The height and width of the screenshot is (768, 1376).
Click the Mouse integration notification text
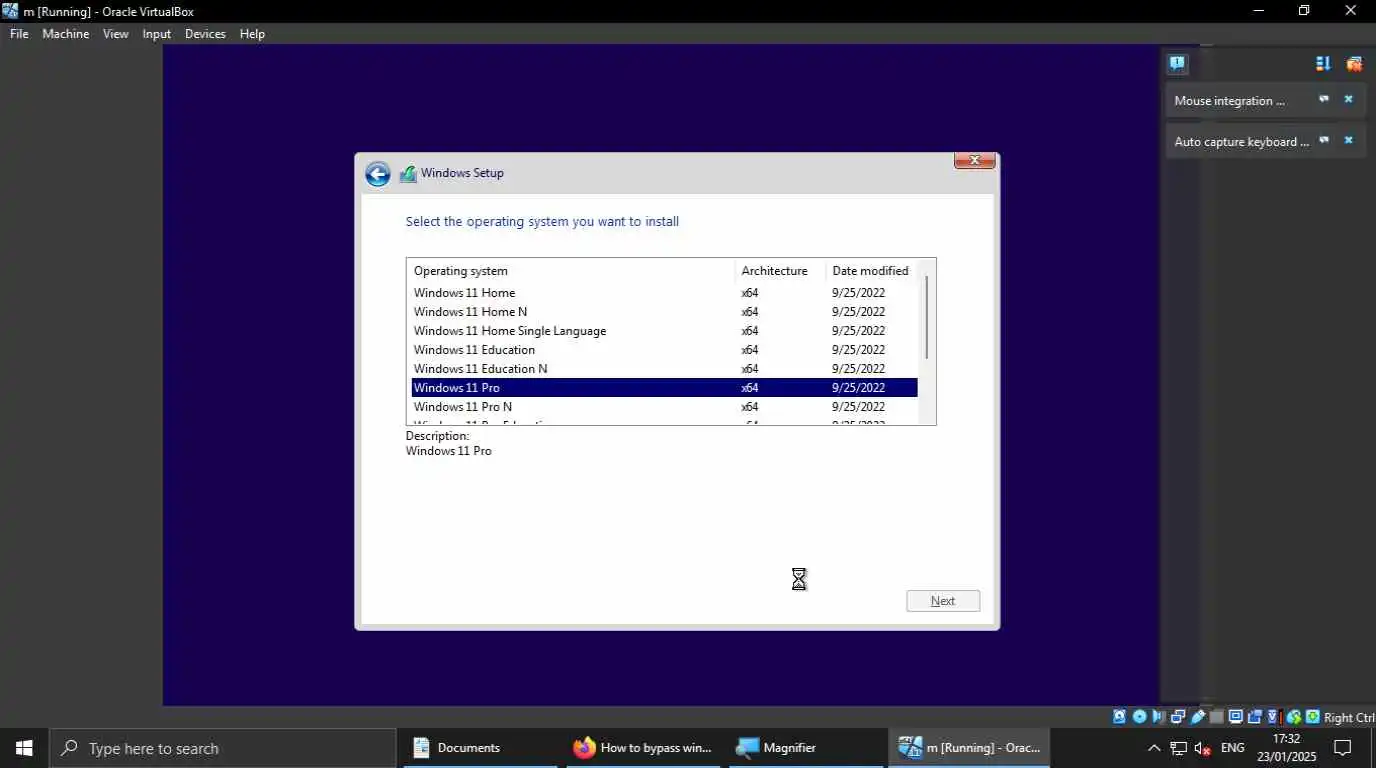coord(1229,101)
